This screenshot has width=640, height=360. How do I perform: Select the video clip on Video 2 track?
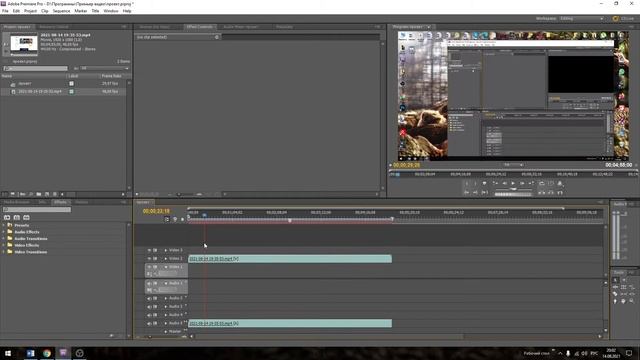pyautogui.click(x=290, y=258)
